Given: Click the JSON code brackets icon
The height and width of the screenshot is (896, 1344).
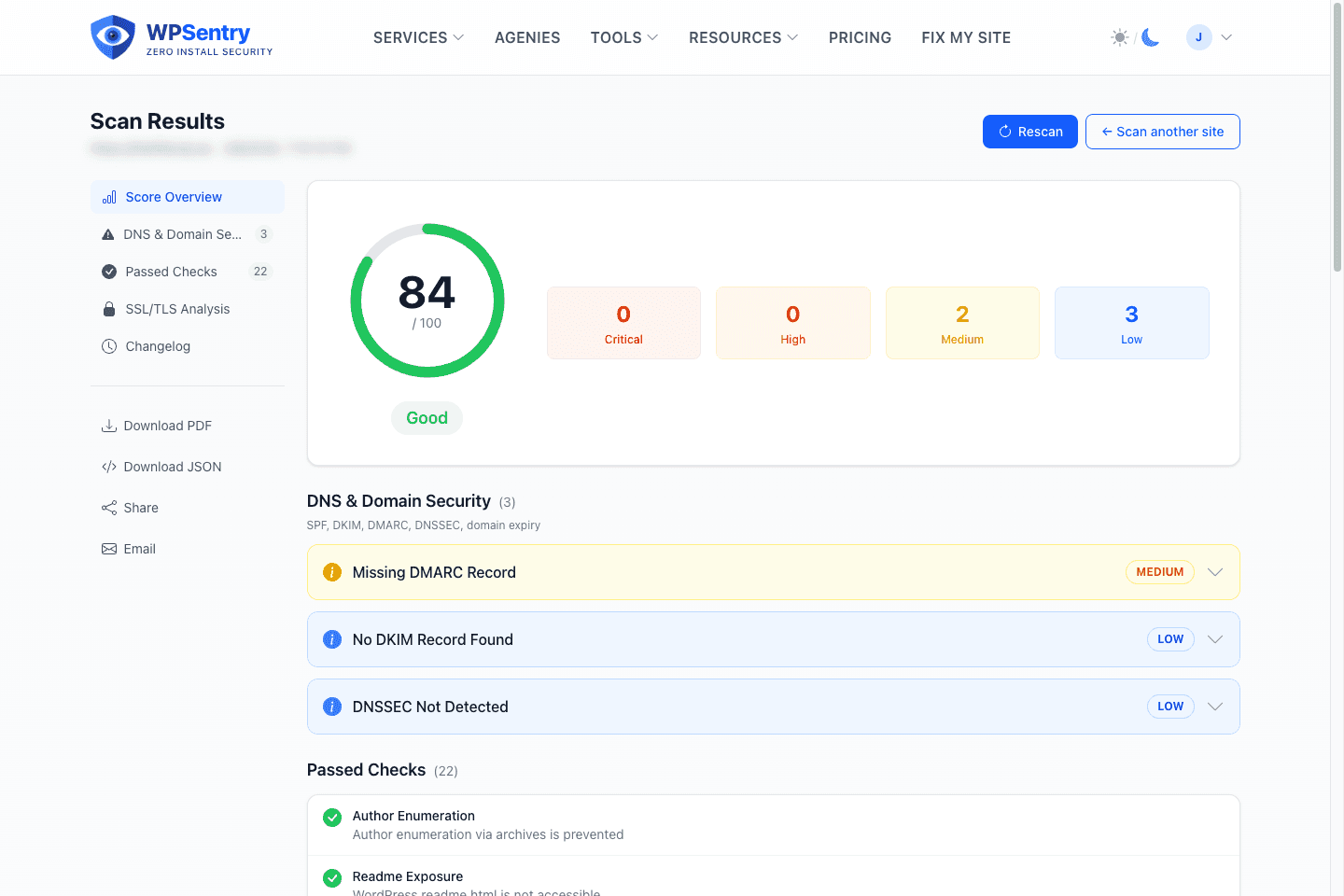Looking at the screenshot, I should click(x=109, y=467).
